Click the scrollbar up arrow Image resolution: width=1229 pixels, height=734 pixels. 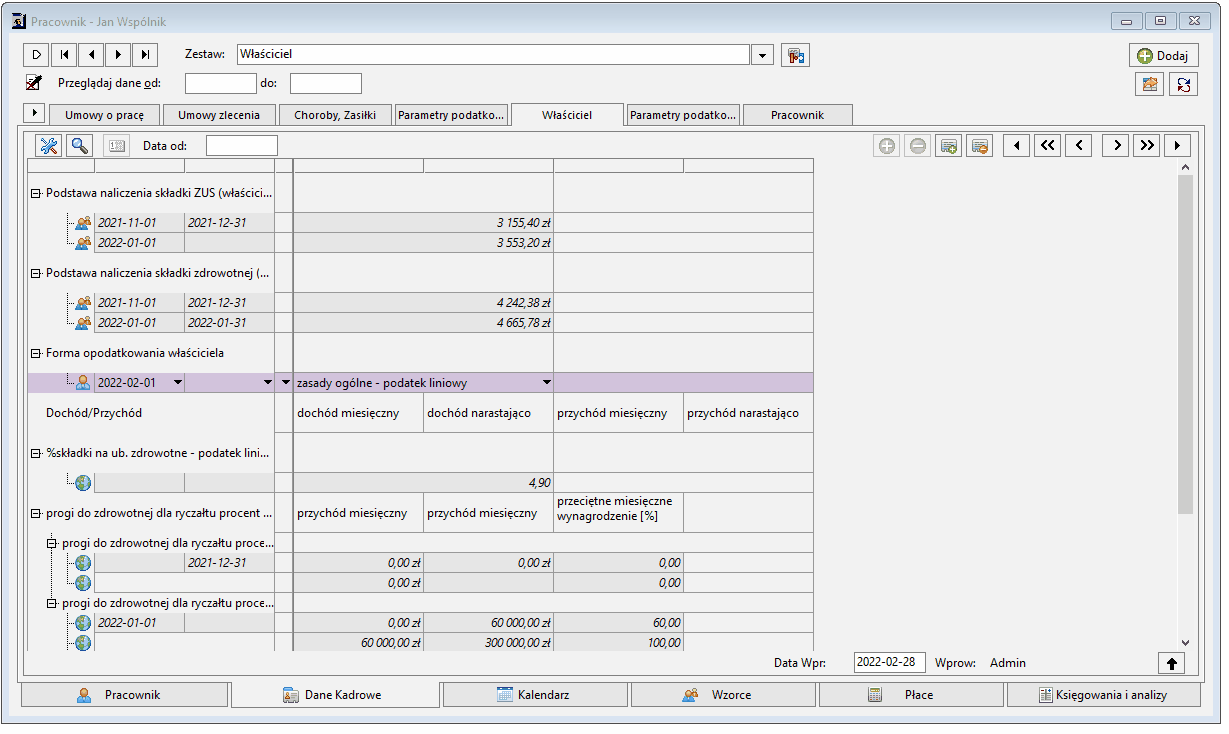pyautogui.click(x=1185, y=167)
